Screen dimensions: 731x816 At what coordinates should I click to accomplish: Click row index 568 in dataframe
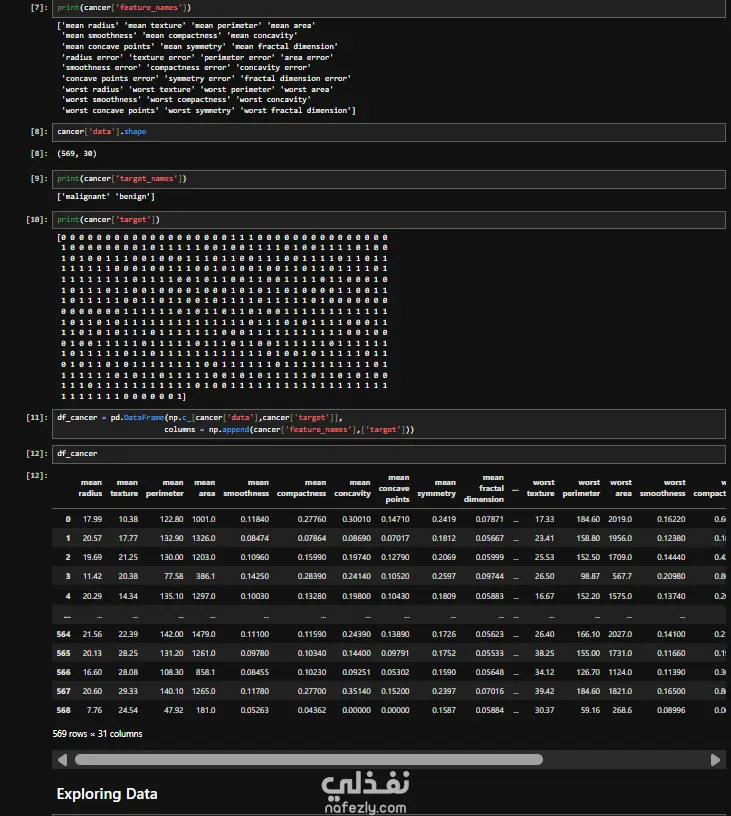[x=63, y=710]
